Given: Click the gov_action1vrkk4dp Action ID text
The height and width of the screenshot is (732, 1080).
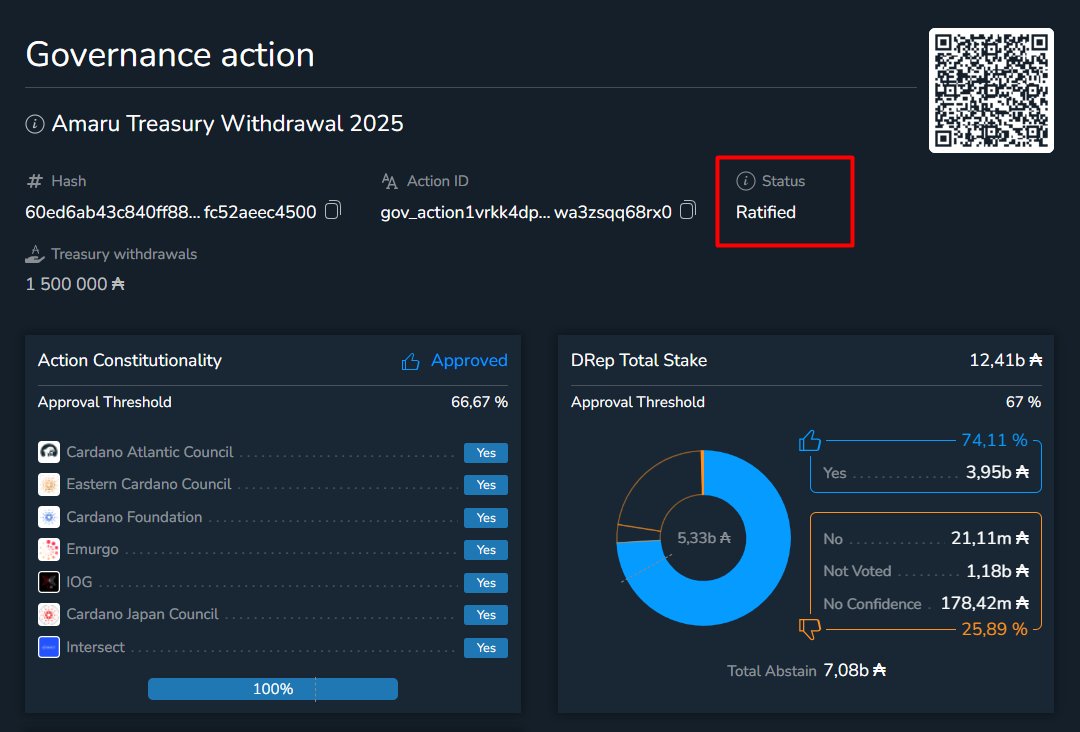Looking at the screenshot, I should (x=526, y=212).
